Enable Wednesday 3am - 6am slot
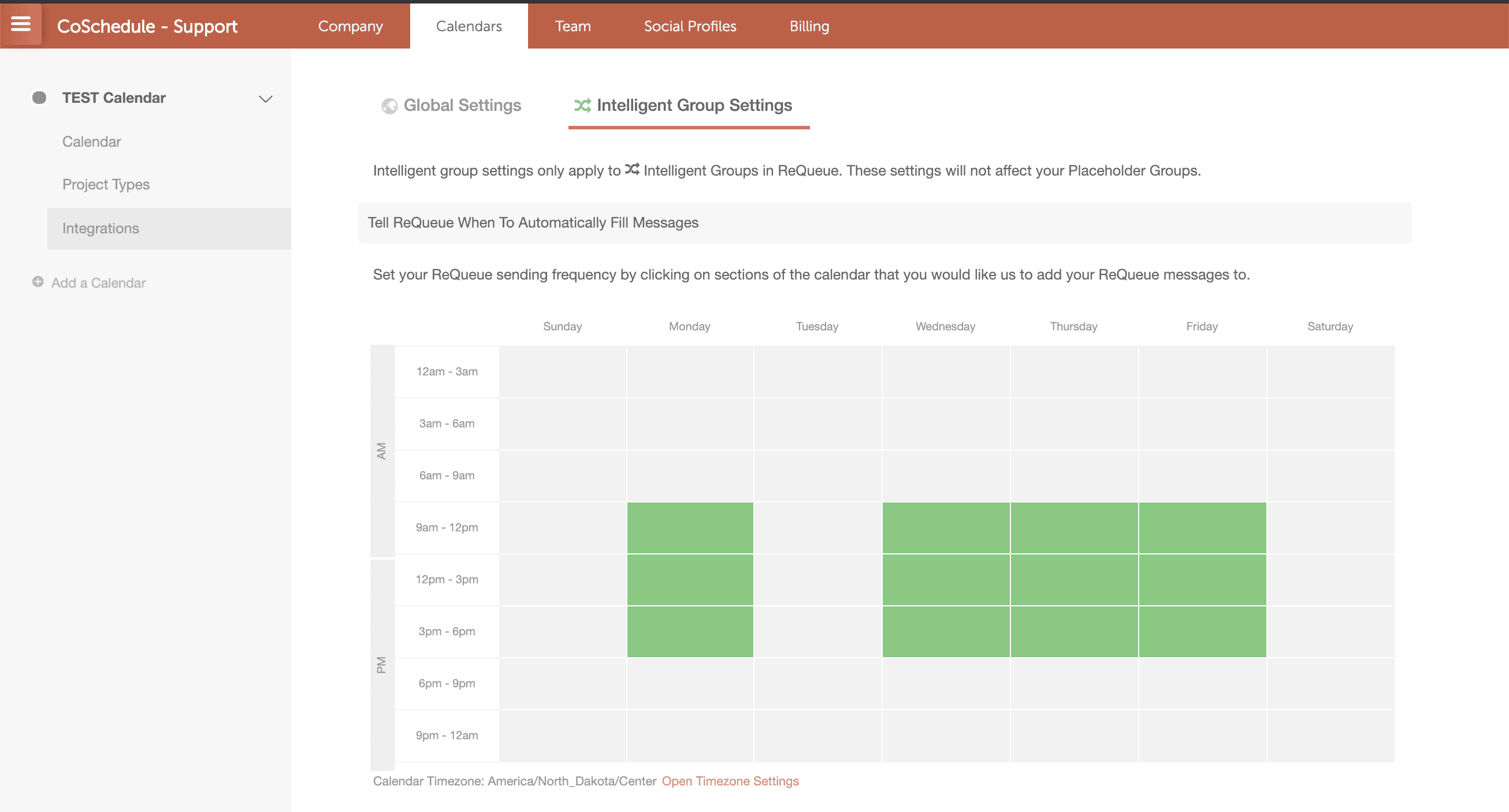 [x=946, y=424]
